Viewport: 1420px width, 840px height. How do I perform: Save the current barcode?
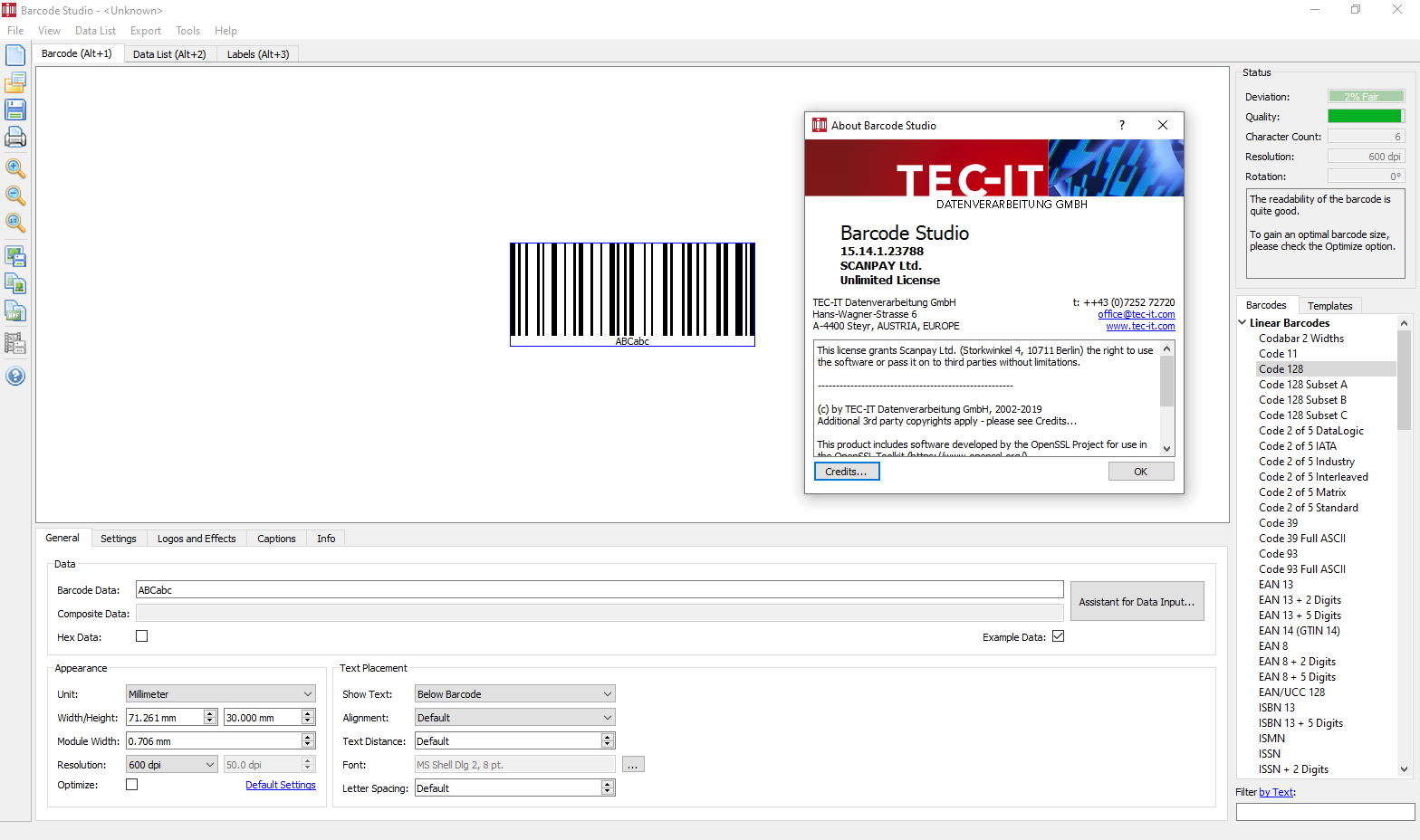tap(15, 110)
